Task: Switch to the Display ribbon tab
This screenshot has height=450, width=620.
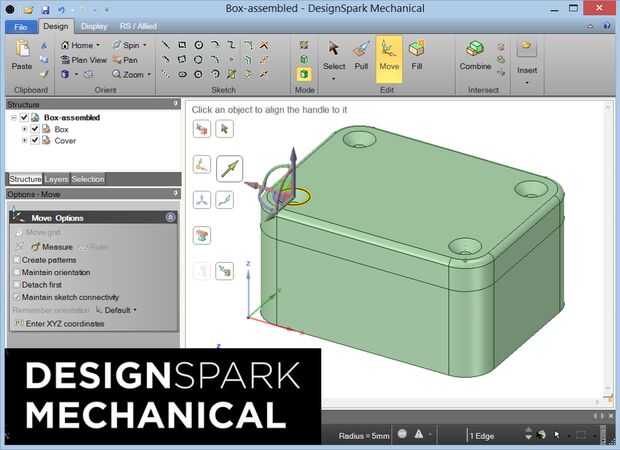Action: click(94, 26)
